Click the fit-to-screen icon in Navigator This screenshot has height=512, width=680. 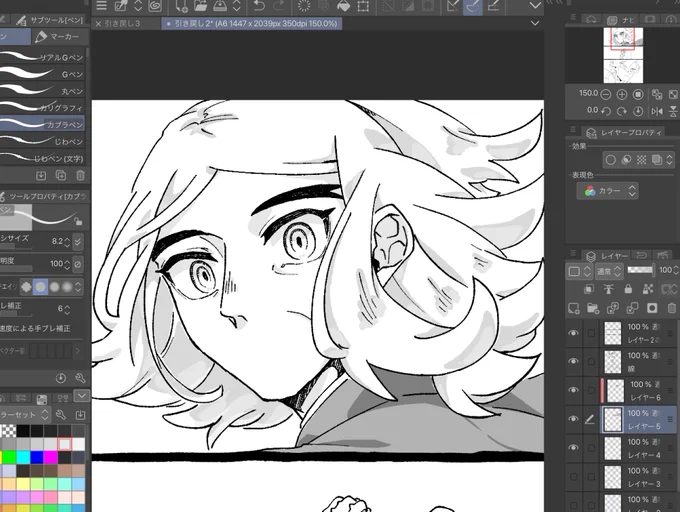pos(673,94)
